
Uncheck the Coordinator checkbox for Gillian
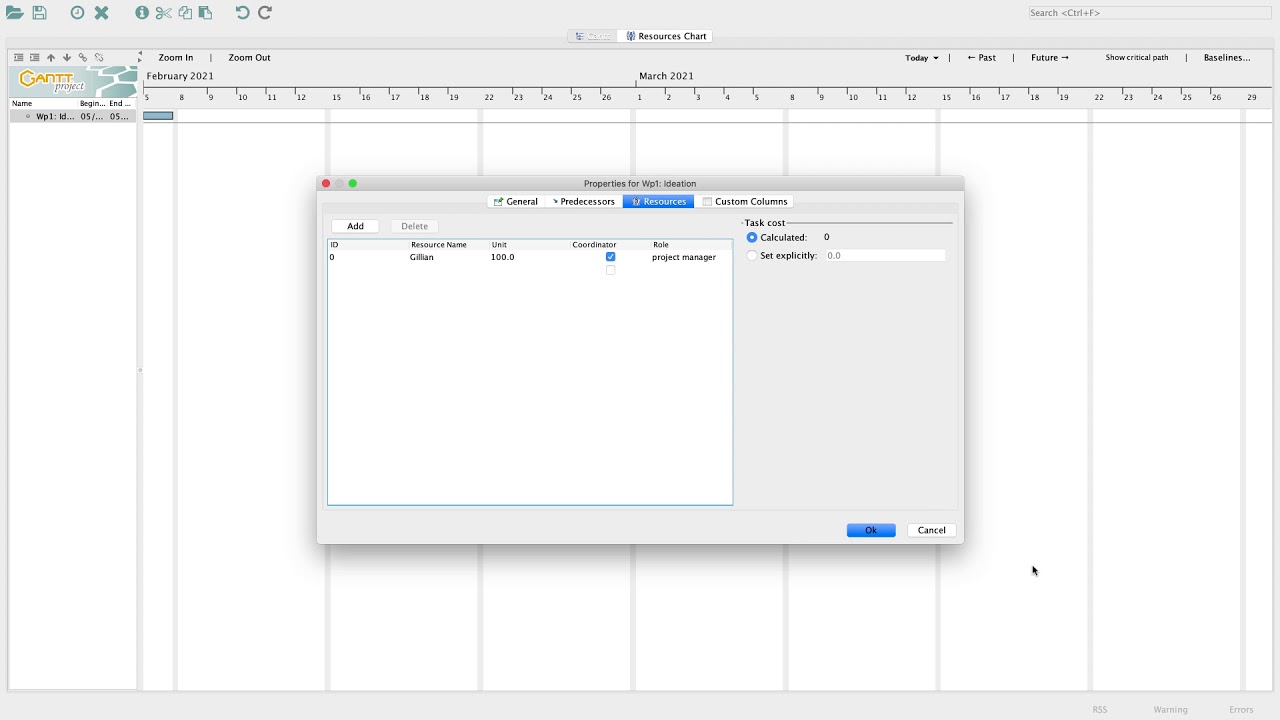click(x=610, y=257)
